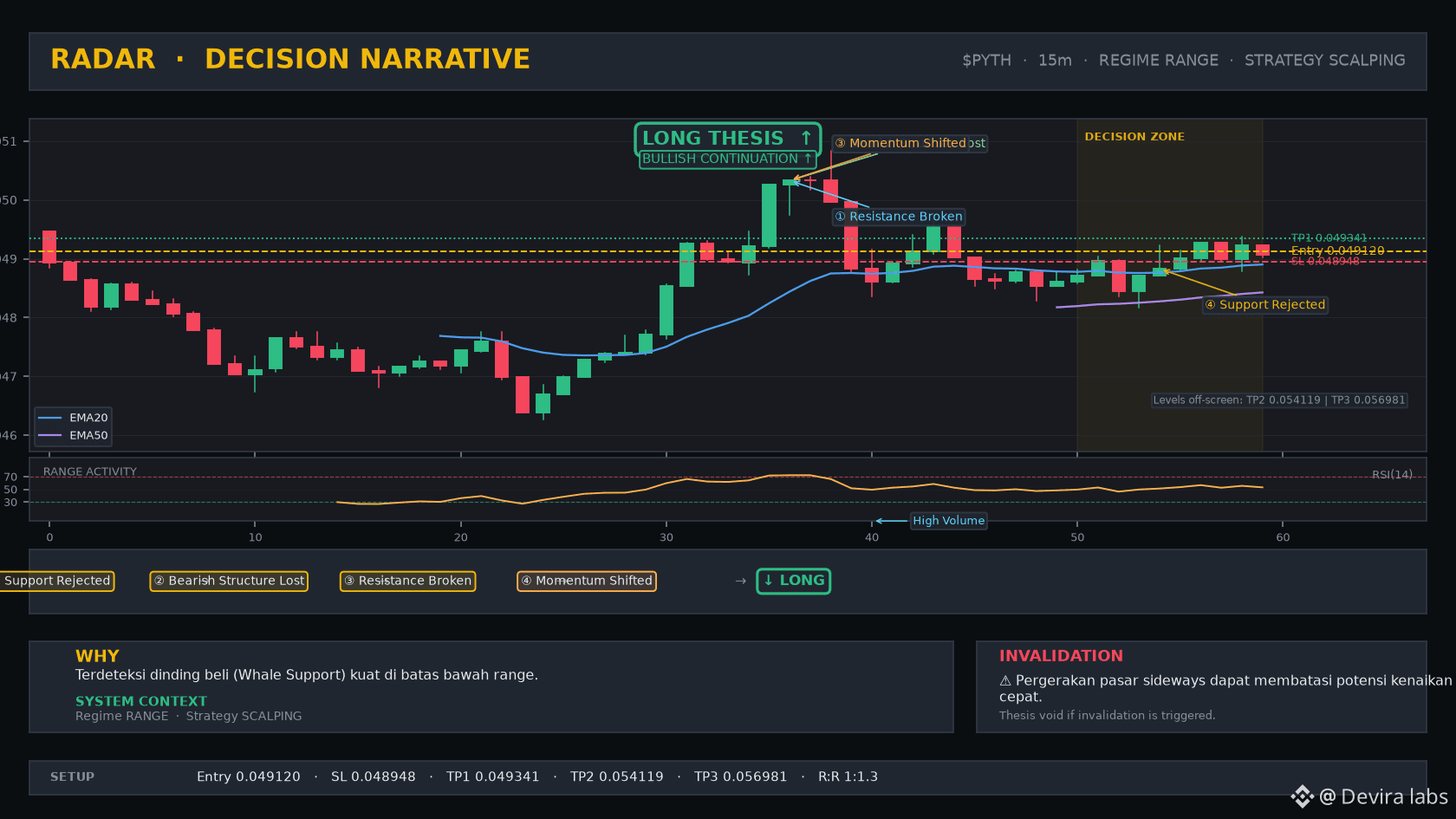The height and width of the screenshot is (819, 1456).
Task: Click the Resistance Broken annotation on the chart
Action: tap(899, 217)
